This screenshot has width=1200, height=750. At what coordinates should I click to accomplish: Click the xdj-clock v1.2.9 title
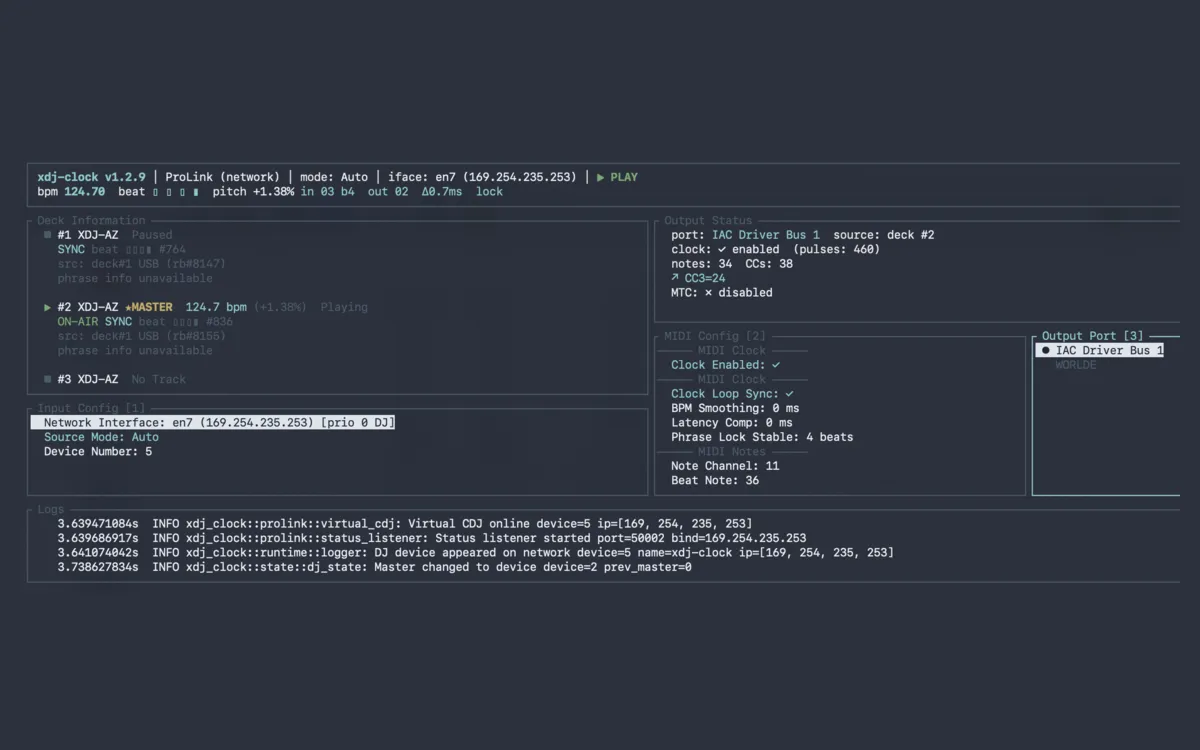pos(91,177)
